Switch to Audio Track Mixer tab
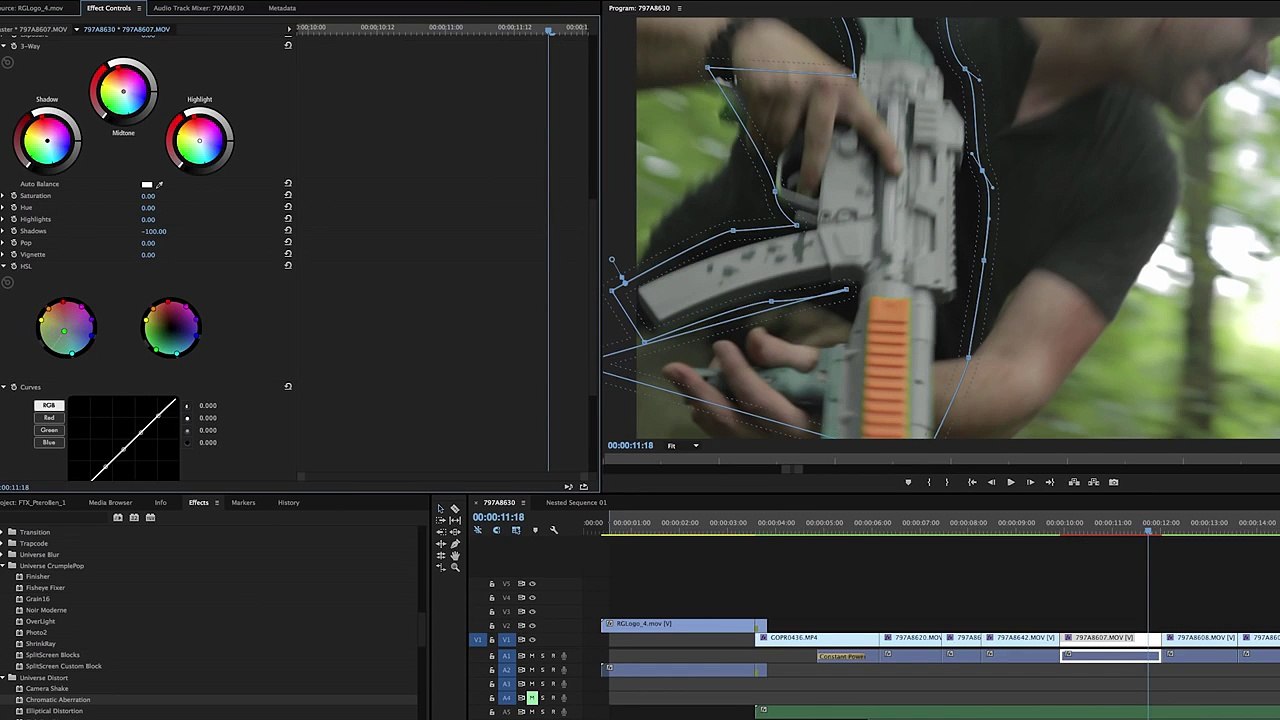The image size is (1280, 720). [x=198, y=8]
